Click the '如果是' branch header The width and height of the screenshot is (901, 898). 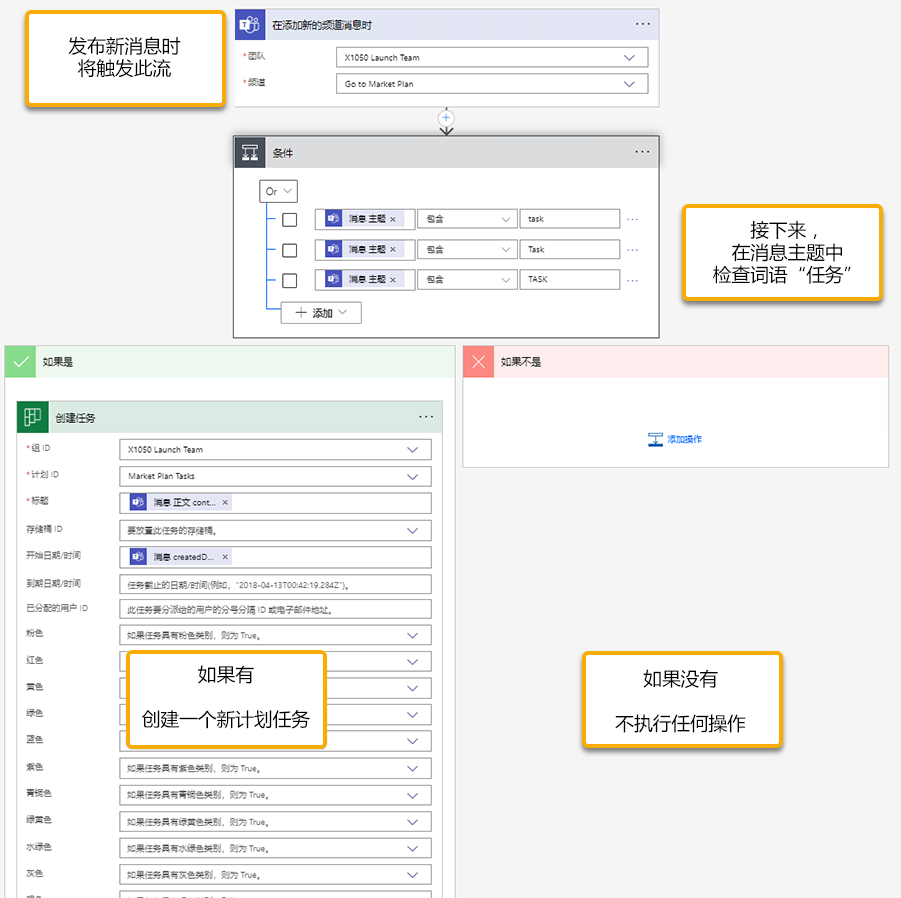[x=230, y=362]
